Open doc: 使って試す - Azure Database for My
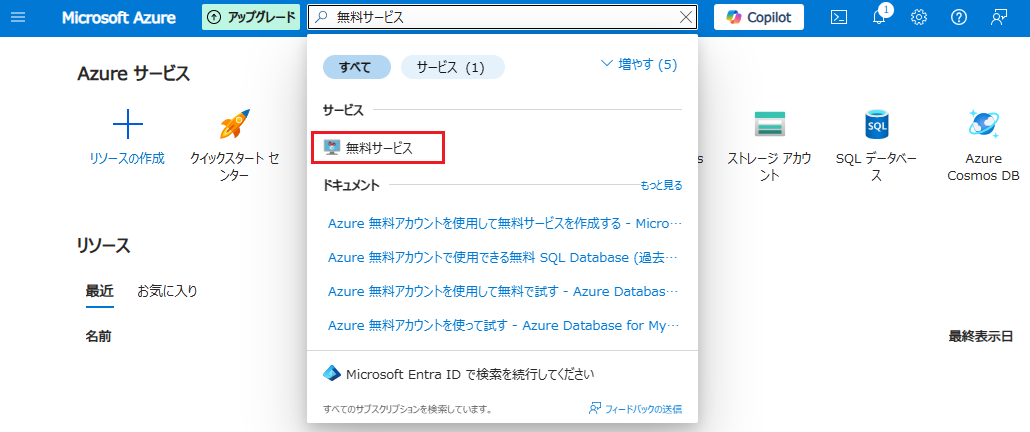Viewport: 1030px width, 432px height. pyautogui.click(x=504, y=326)
